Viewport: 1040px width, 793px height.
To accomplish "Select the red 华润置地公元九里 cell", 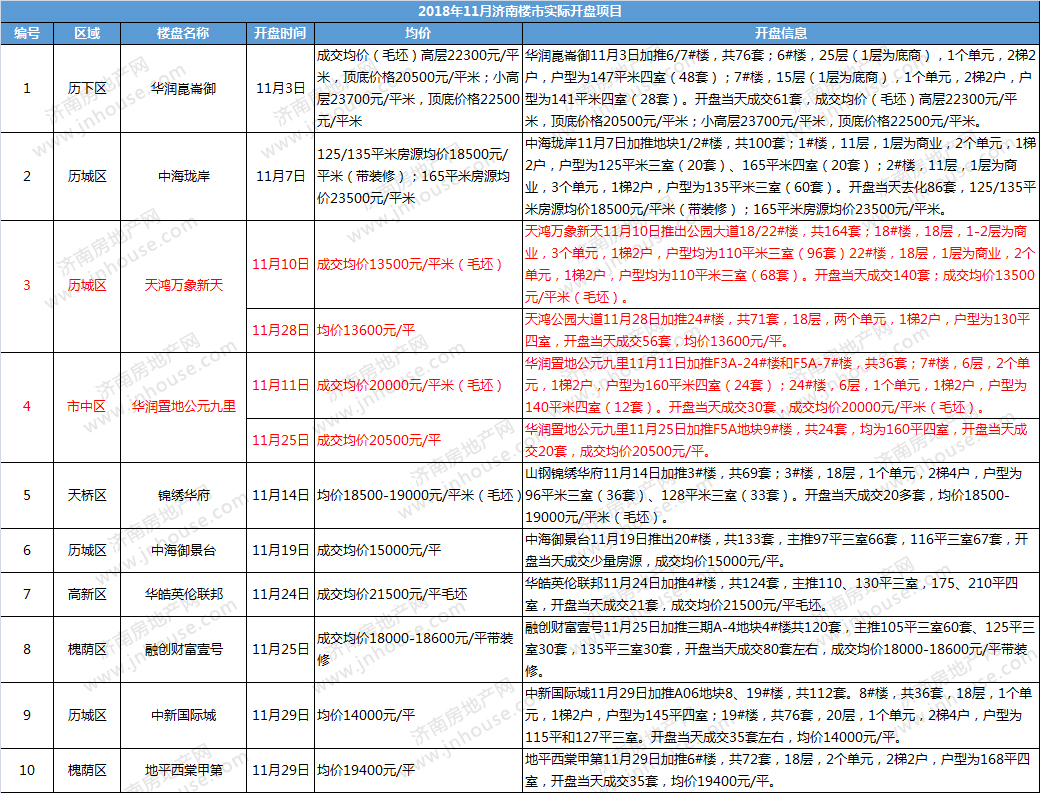I will point(183,406).
